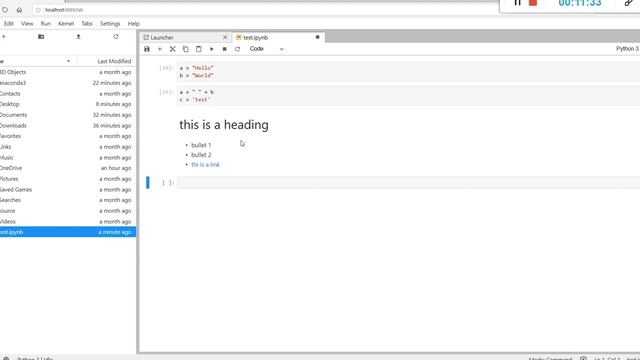This screenshot has height=360, width=640.
Task: Interrupt the kernel with stop icon
Action: click(224, 49)
